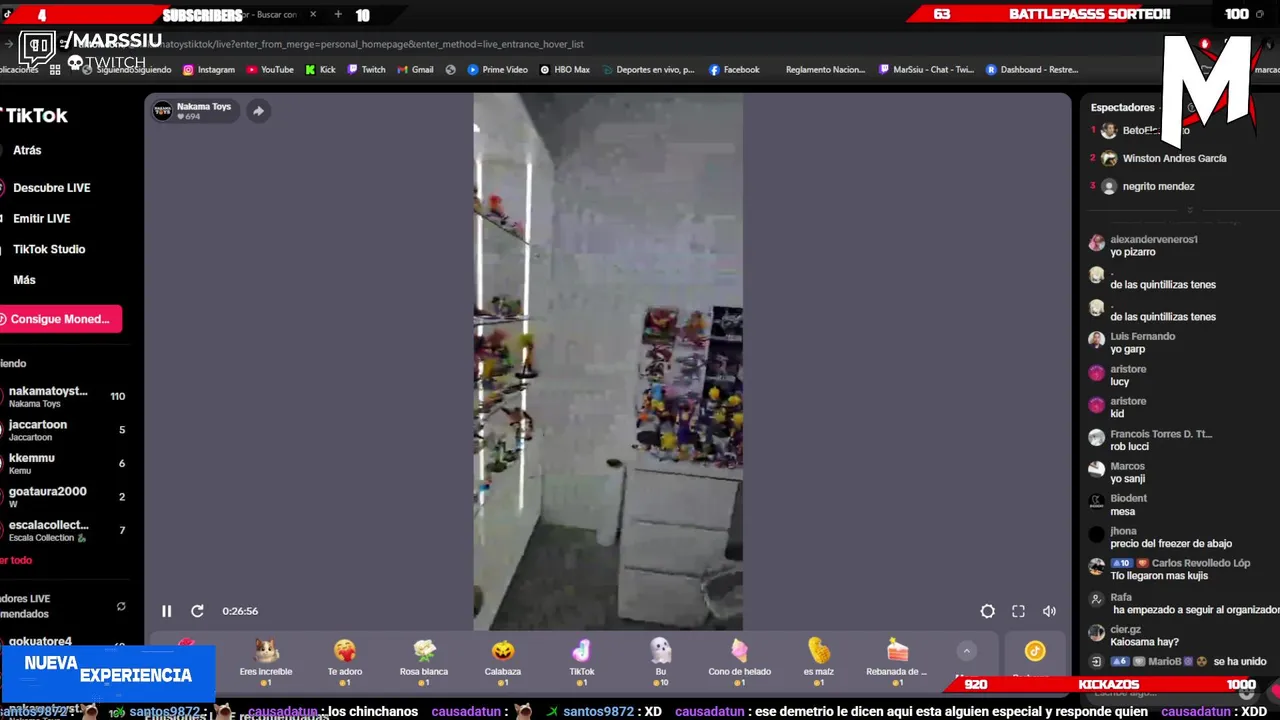
Task: Open negrito mendez viewer profile
Action: tap(1158, 186)
